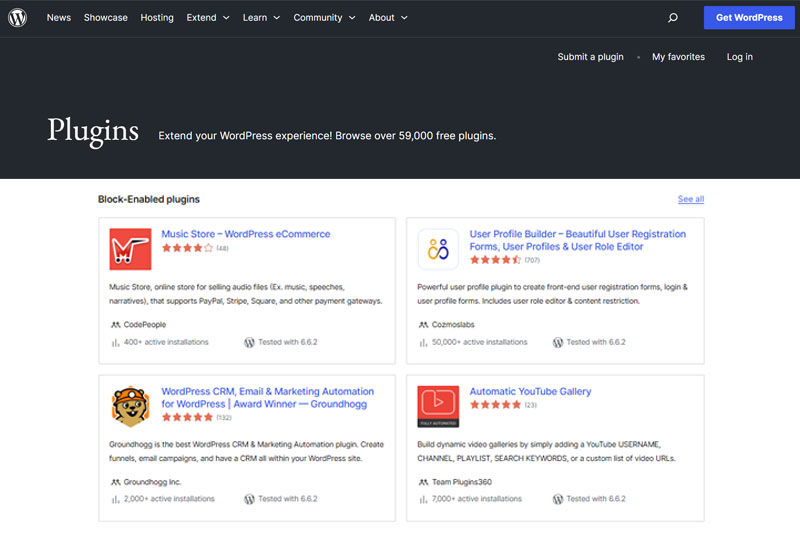This screenshot has height=533, width=800.
Task: Click the (23) review count
Action: [x=531, y=405]
